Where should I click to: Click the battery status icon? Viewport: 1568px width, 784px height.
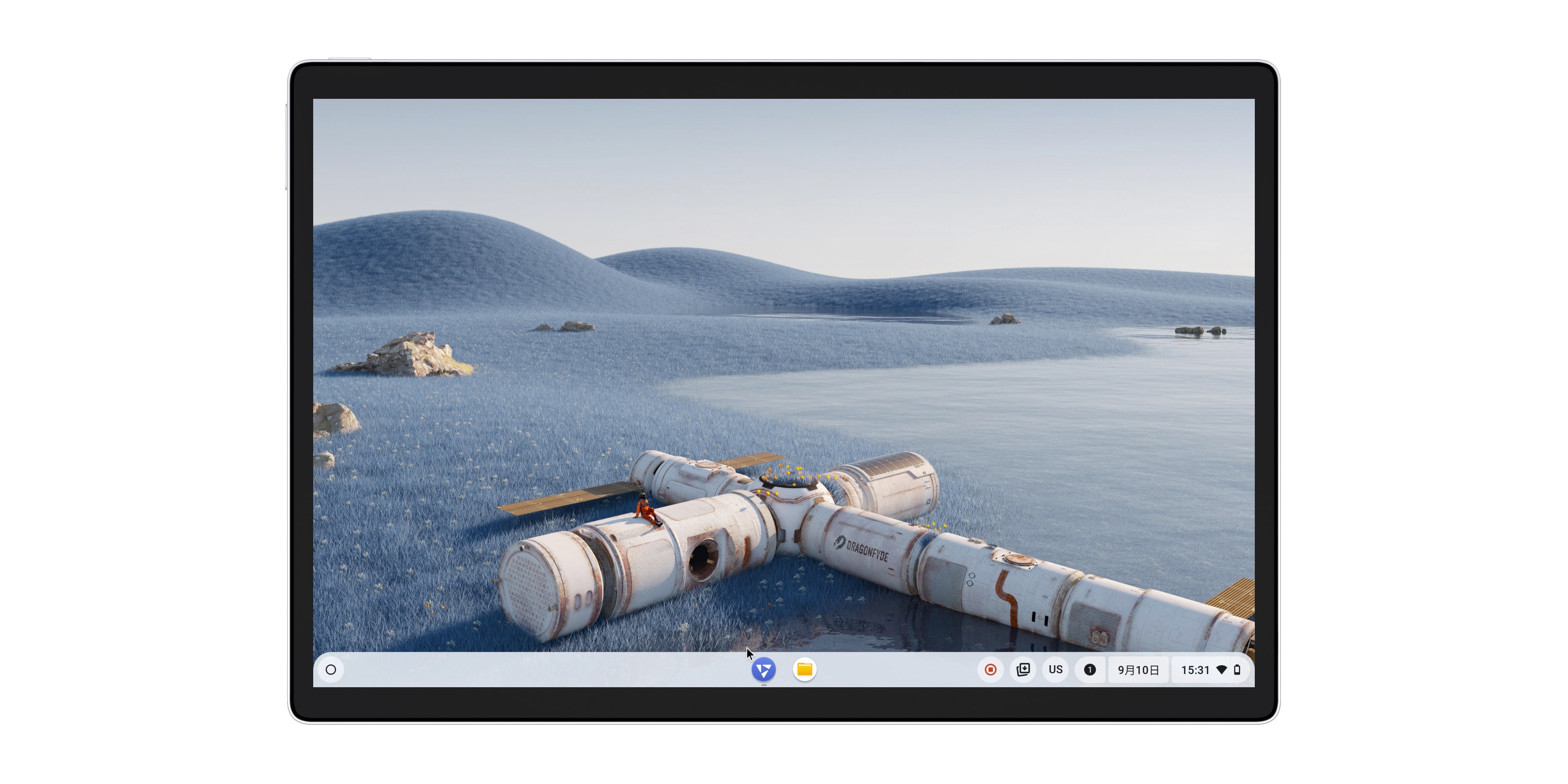1237,670
